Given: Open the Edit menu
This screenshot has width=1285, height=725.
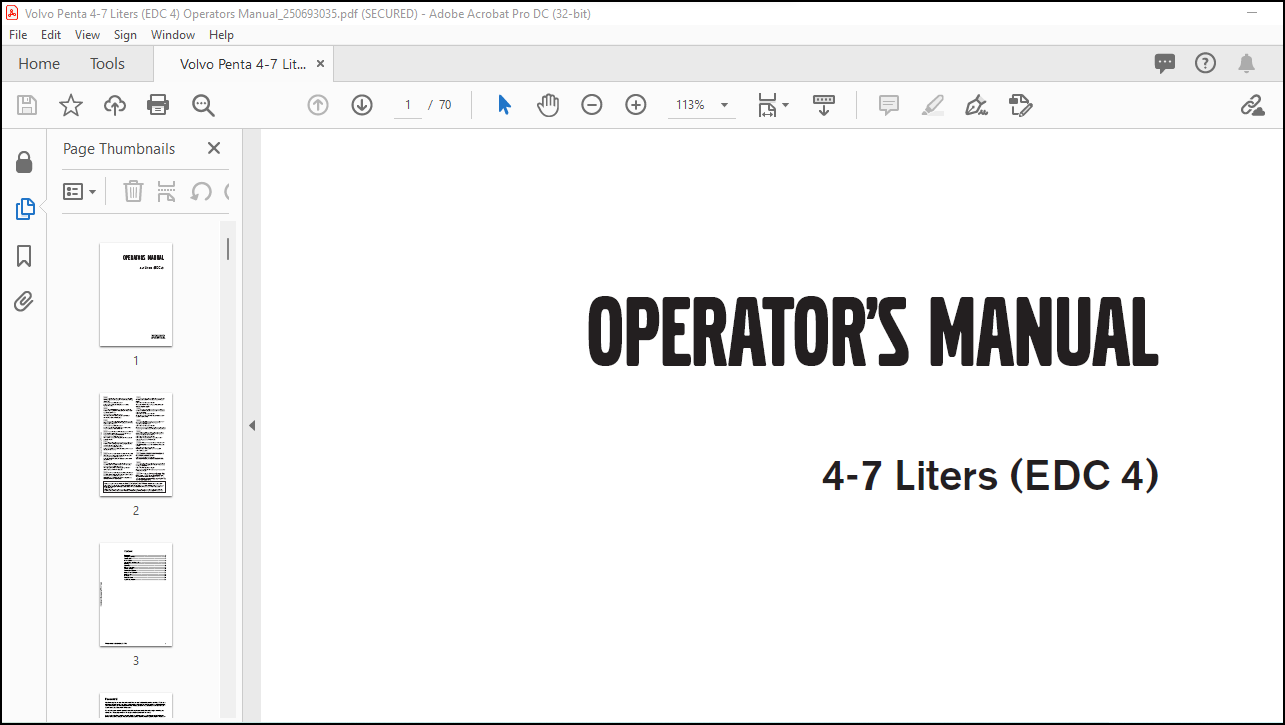Looking at the screenshot, I should [51, 35].
